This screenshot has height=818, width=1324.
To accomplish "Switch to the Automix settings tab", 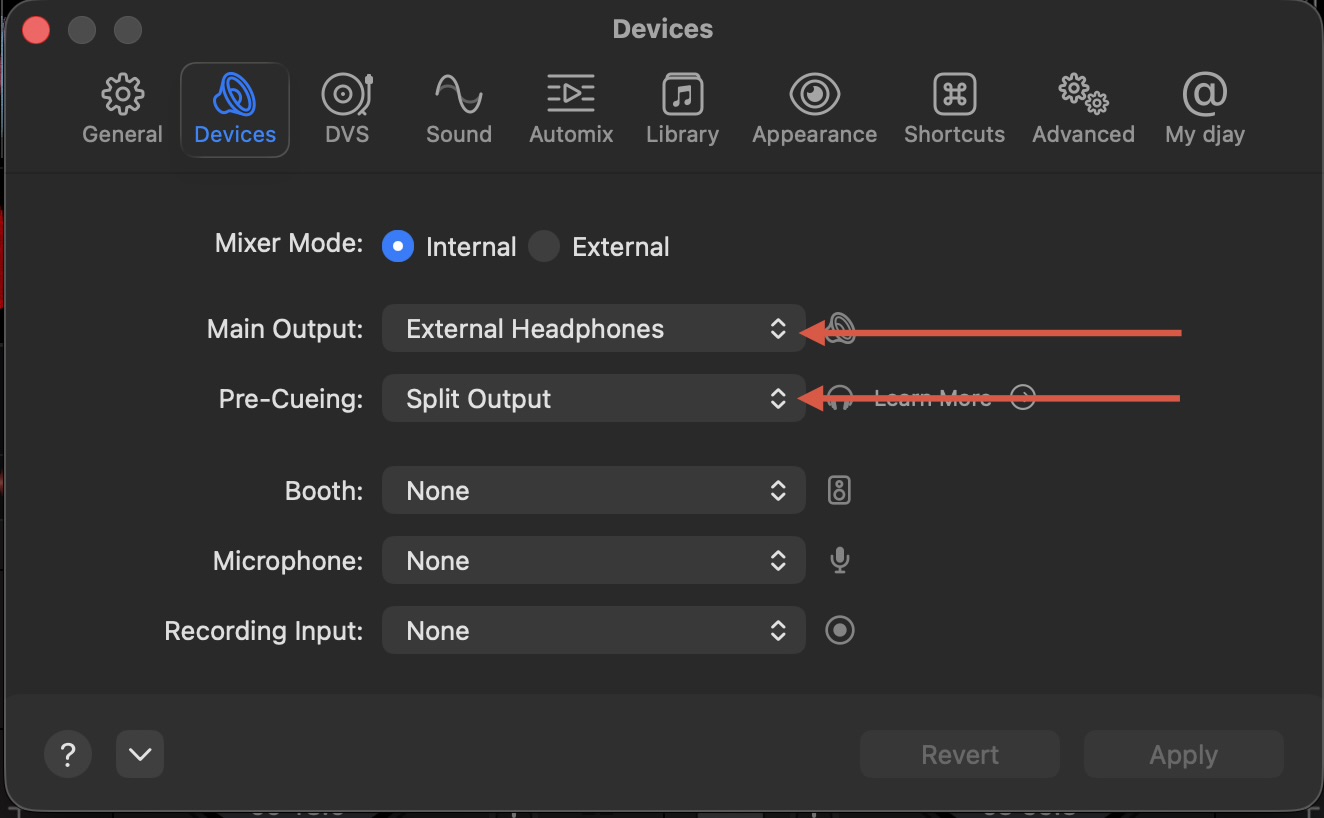I will [571, 109].
